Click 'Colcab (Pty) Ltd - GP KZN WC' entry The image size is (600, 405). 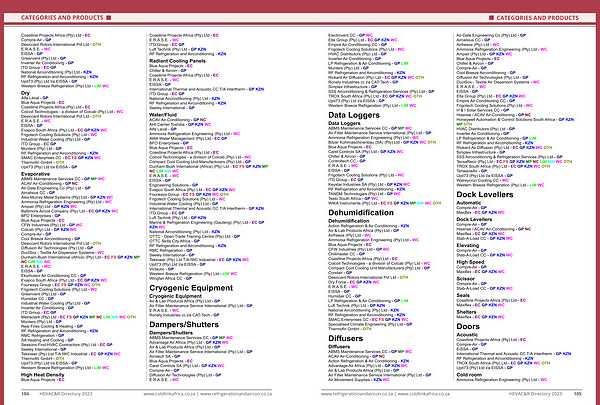click(x=49, y=230)
